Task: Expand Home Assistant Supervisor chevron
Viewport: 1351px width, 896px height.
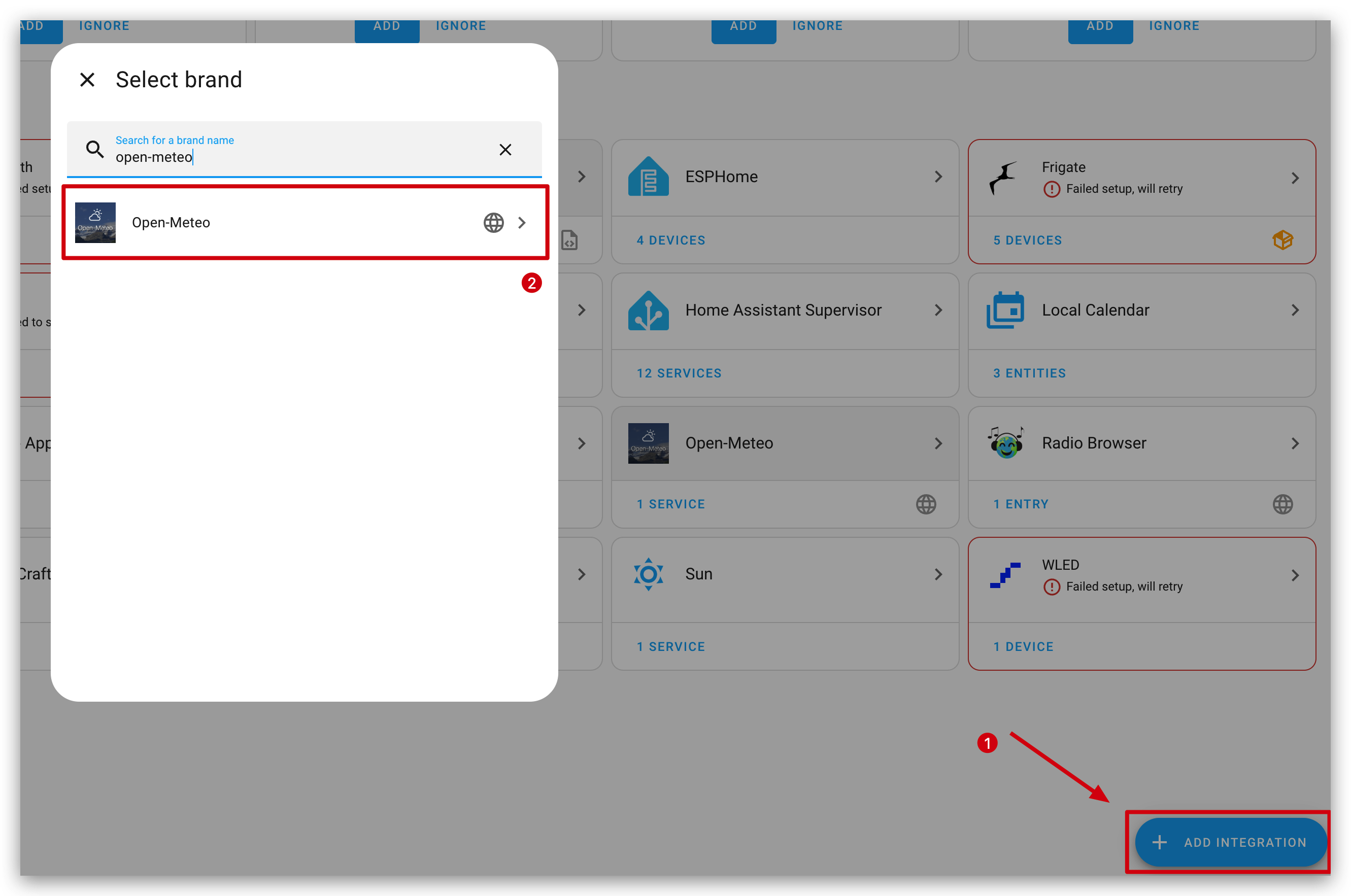Action: click(x=938, y=311)
